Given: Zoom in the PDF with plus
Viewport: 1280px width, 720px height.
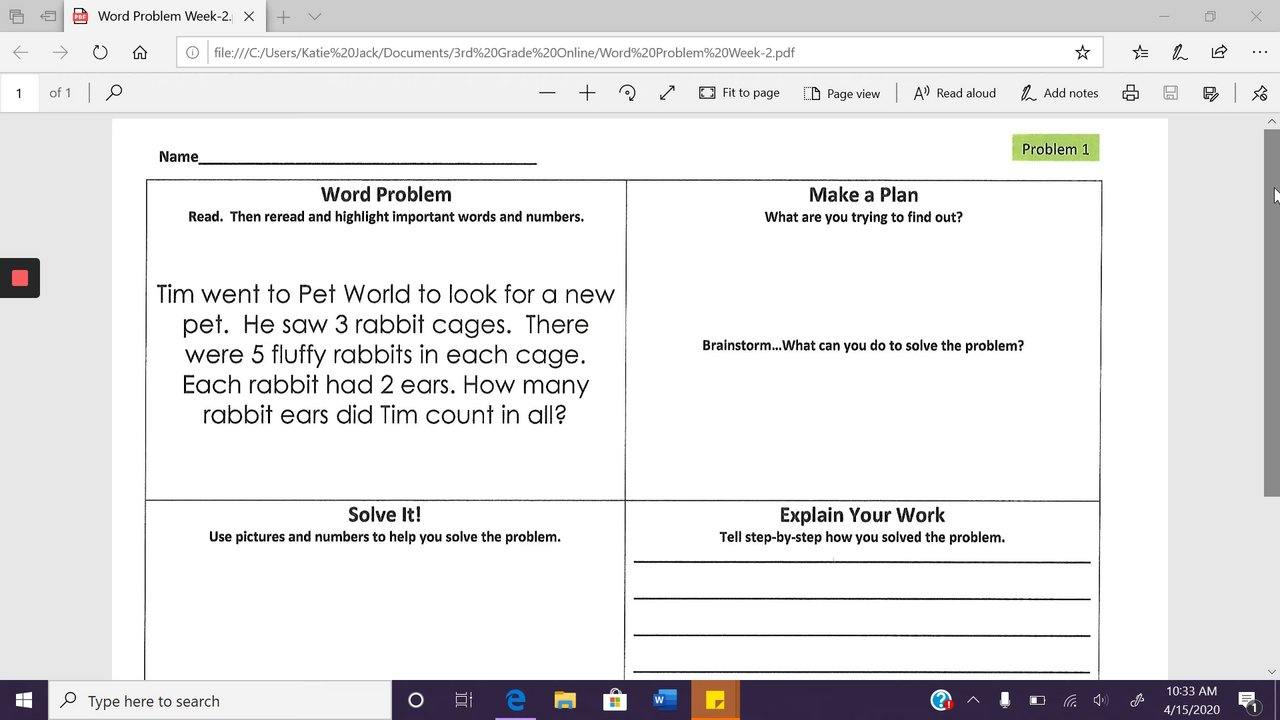Looking at the screenshot, I should click(x=587, y=93).
